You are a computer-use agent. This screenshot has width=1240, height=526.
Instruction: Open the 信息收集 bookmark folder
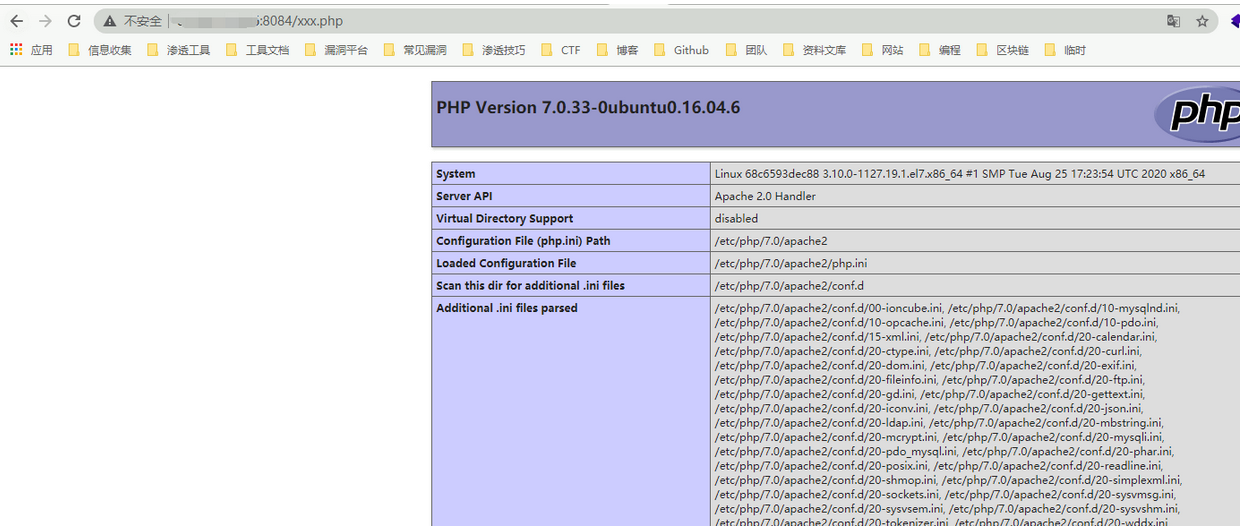pos(100,50)
